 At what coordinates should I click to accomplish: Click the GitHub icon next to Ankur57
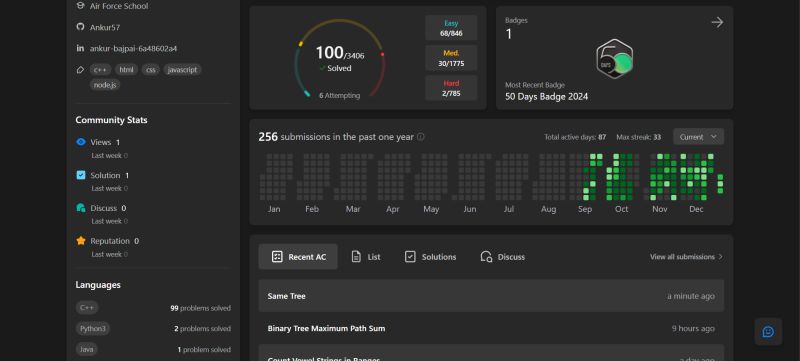(x=80, y=27)
